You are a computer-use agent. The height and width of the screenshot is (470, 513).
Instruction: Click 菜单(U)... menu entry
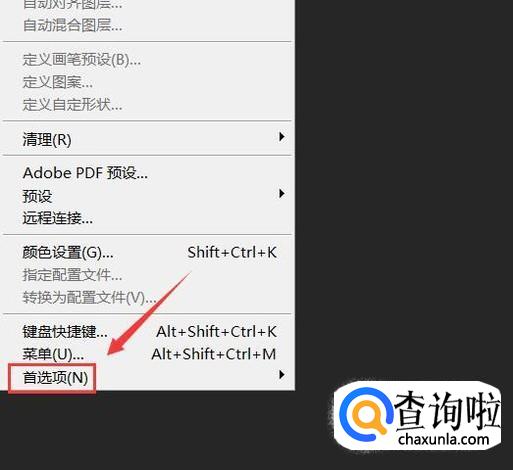[147, 354]
